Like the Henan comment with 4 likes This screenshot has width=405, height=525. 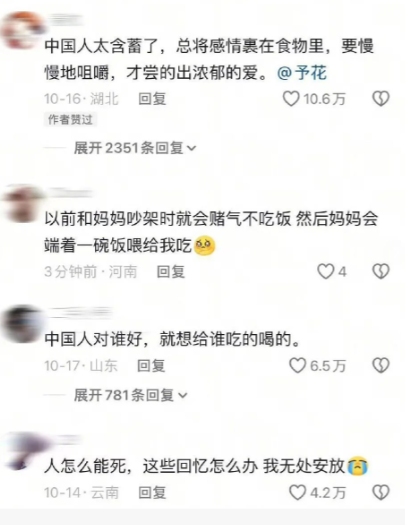point(326,271)
